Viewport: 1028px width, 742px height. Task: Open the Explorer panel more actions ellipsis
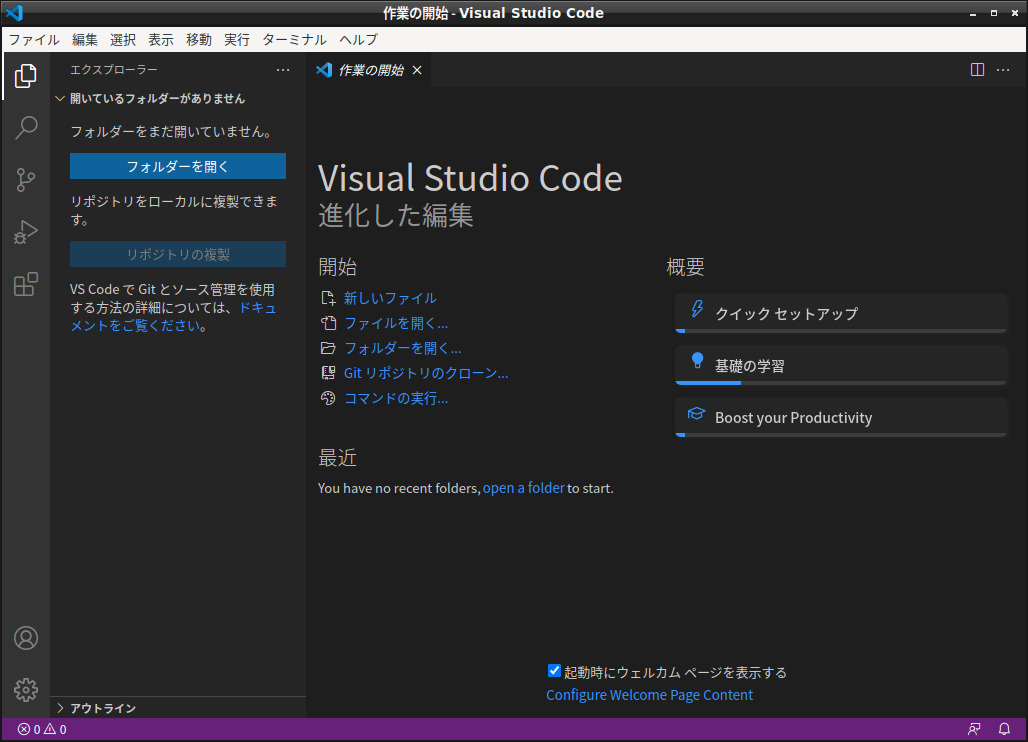click(x=283, y=69)
